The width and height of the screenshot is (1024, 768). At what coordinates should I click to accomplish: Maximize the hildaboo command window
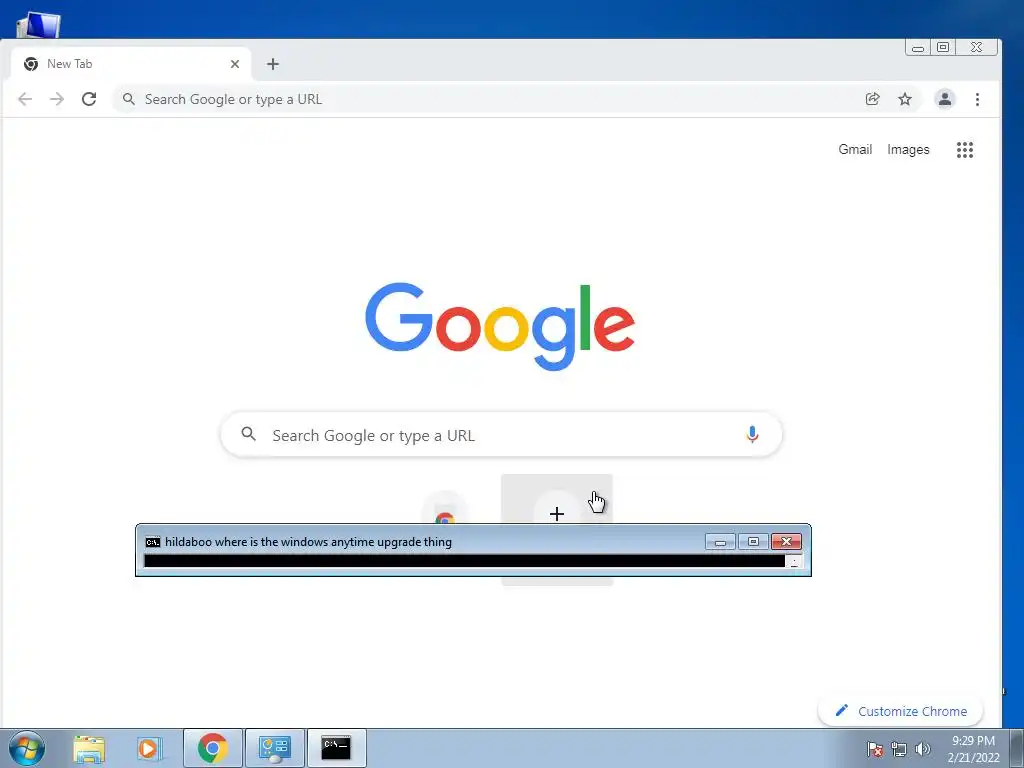click(x=753, y=542)
